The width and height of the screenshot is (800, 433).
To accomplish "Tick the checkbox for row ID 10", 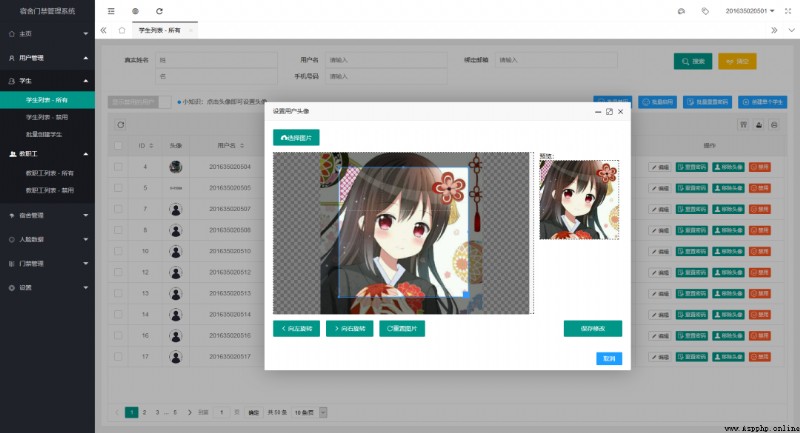I will click(118, 251).
